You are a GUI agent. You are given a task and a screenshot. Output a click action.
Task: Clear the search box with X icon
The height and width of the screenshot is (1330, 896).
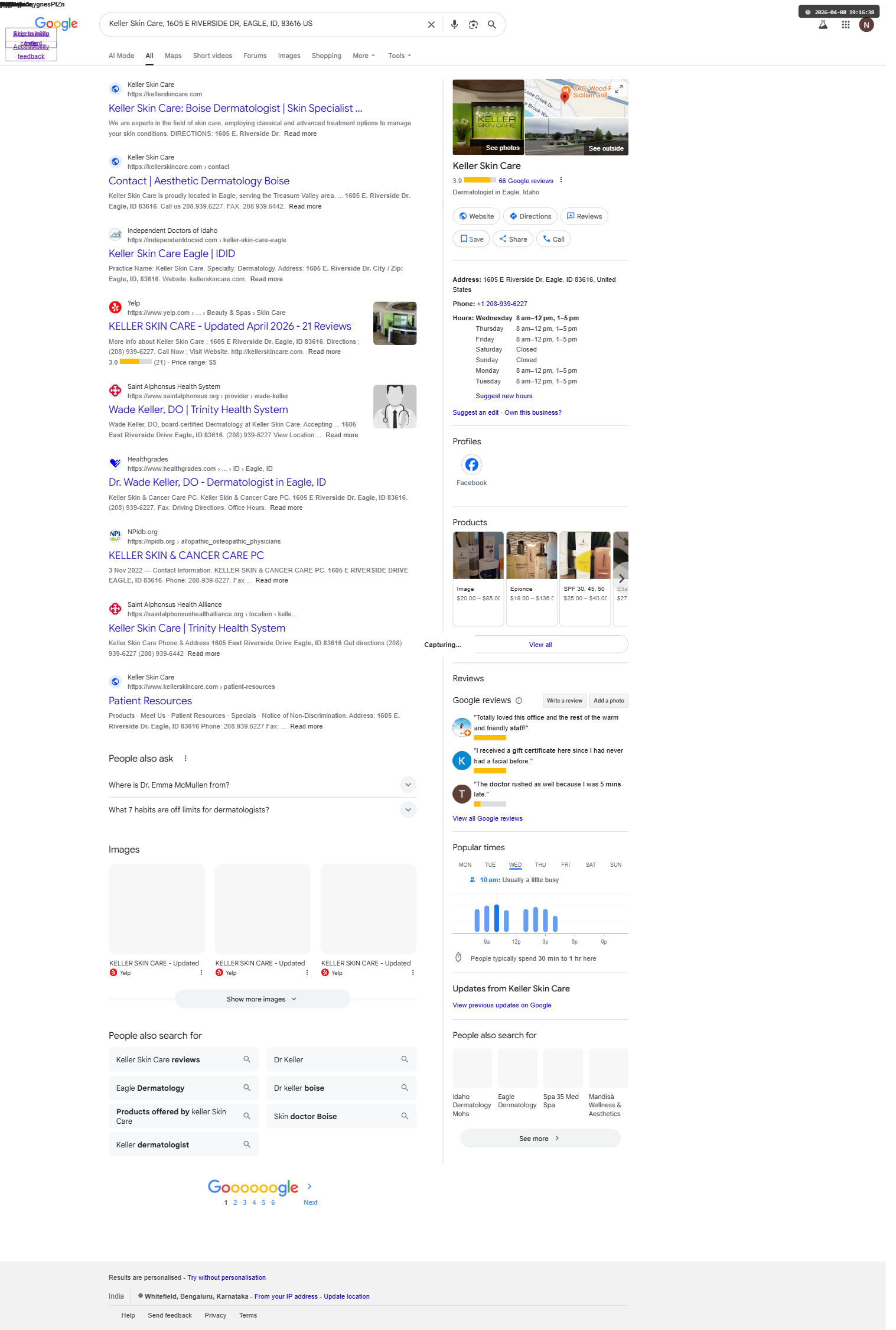tap(431, 25)
